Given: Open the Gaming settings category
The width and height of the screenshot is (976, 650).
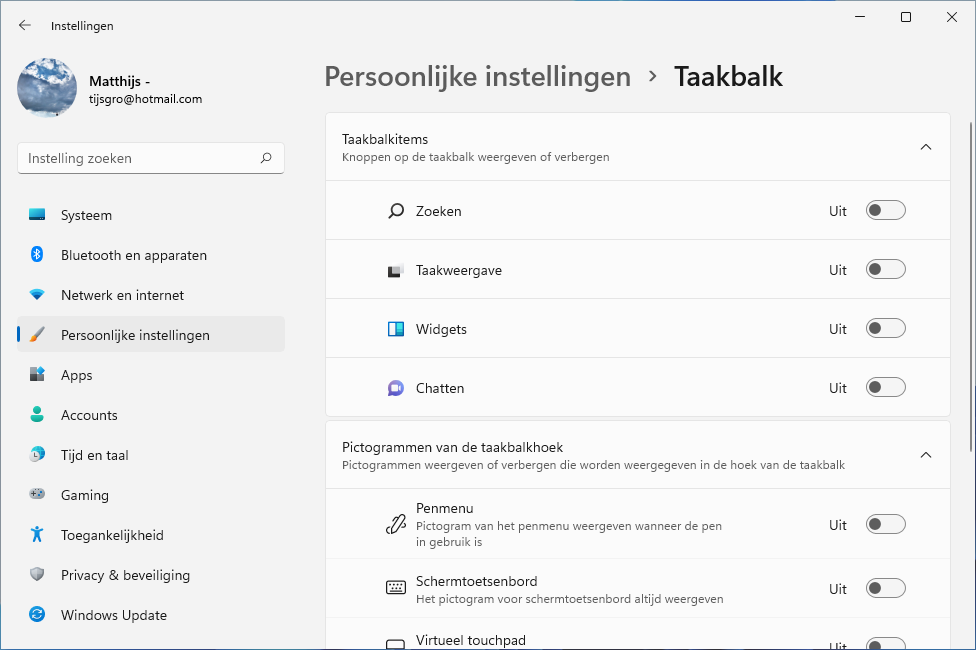Looking at the screenshot, I should [x=84, y=495].
